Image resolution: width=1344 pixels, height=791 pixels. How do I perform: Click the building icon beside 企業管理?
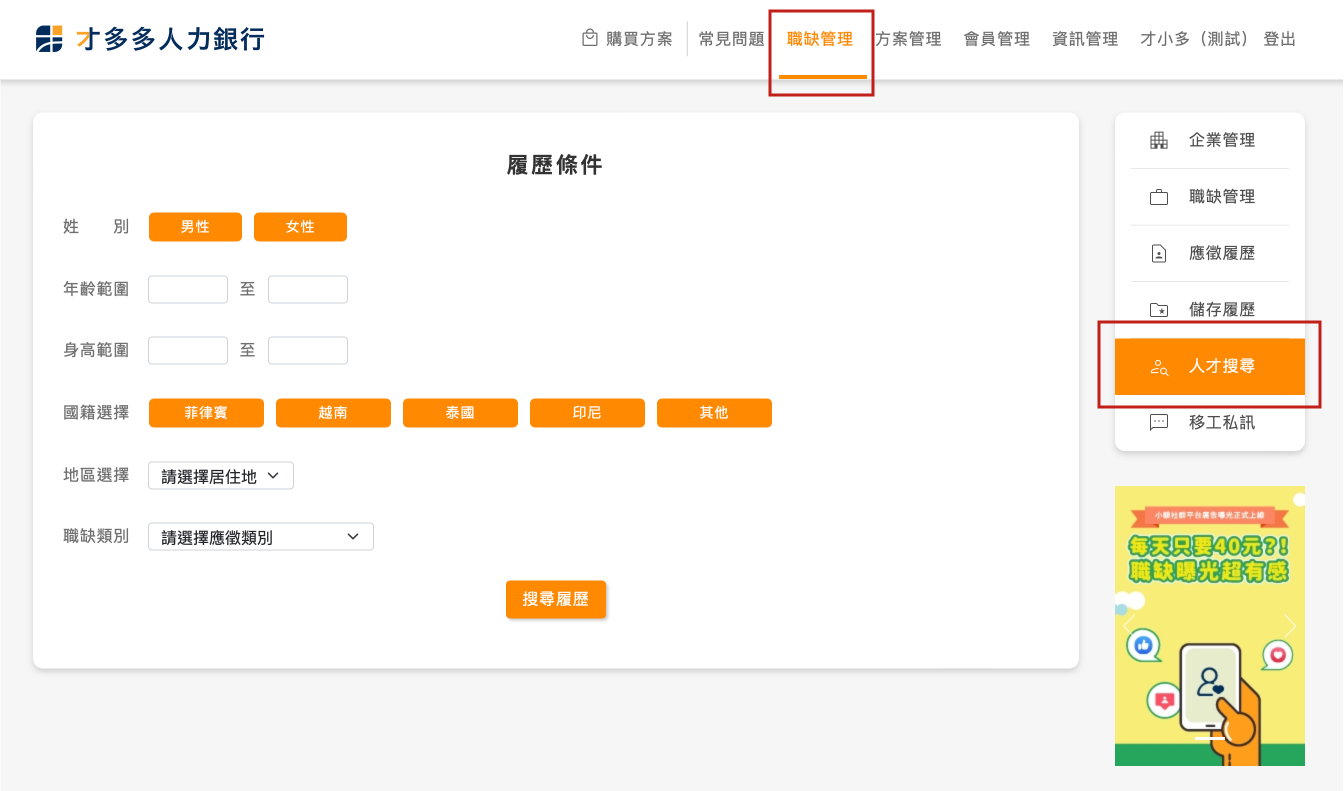(1159, 140)
